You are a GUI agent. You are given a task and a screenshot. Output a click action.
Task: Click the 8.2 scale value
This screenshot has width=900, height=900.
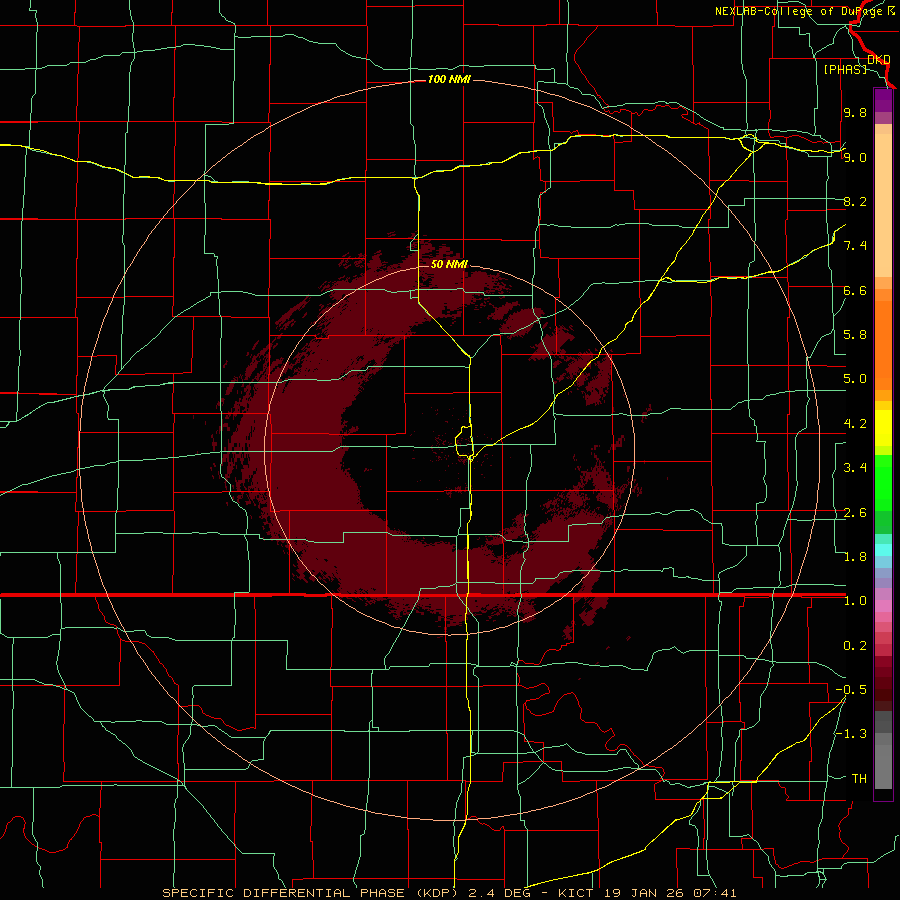point(855,201)
